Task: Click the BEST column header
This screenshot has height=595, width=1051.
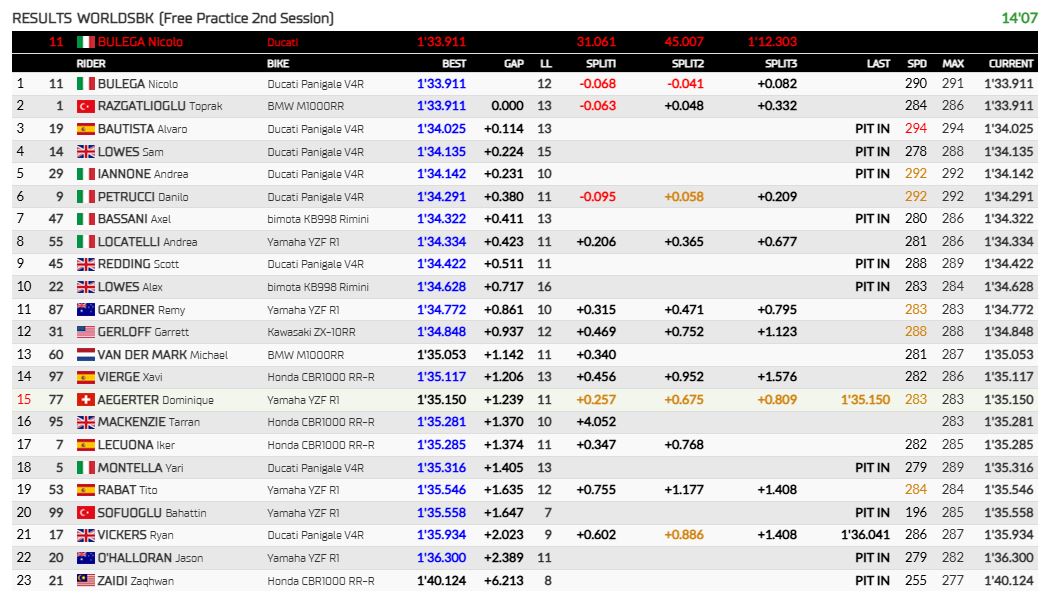Action: tap(454, 64)
